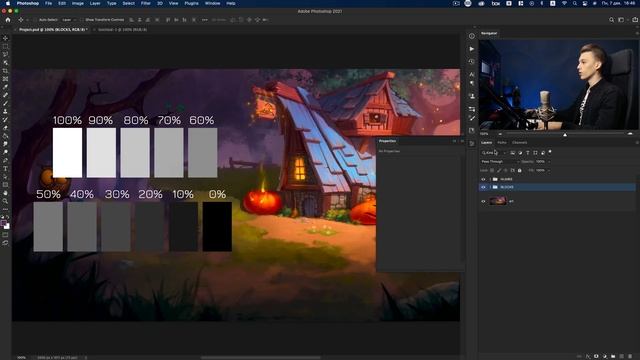Open the Layers panel options menu
Viewport: 640px width, 360px height.
tap(637, 142)
